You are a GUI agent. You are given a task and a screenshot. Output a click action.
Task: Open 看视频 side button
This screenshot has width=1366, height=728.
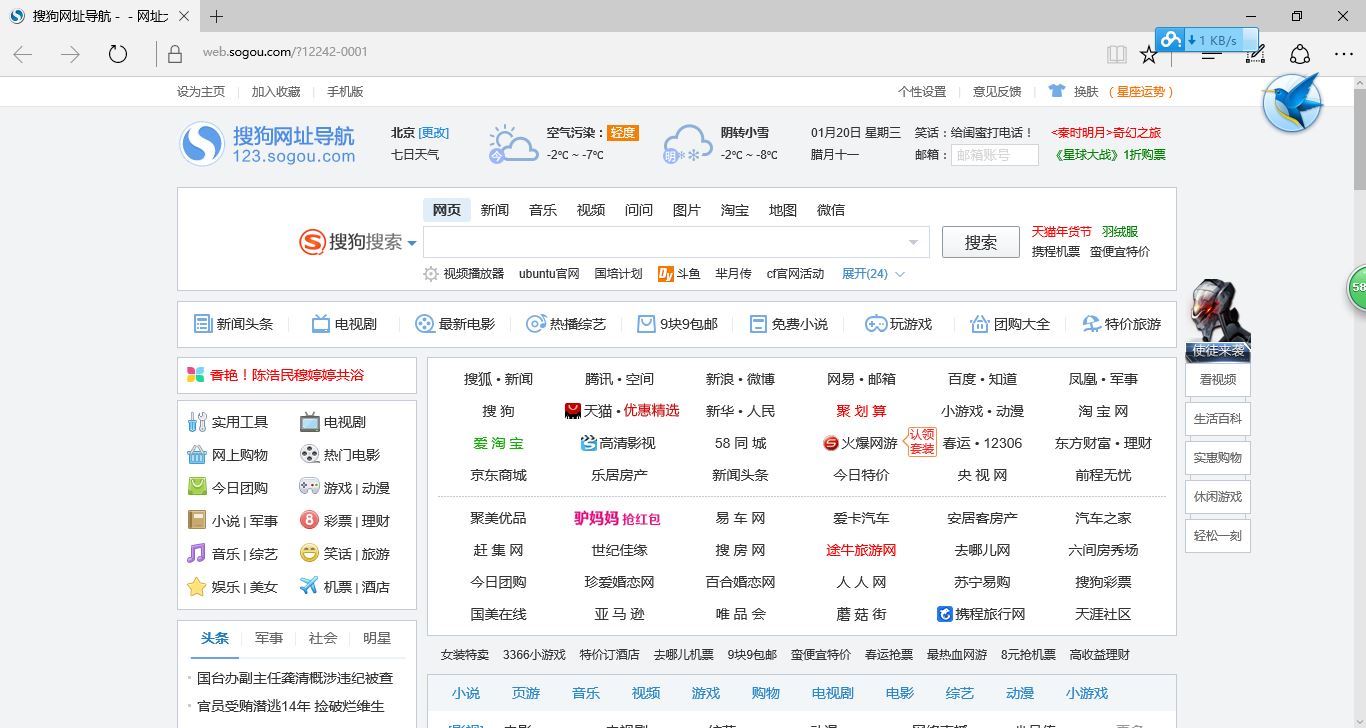1218,379
